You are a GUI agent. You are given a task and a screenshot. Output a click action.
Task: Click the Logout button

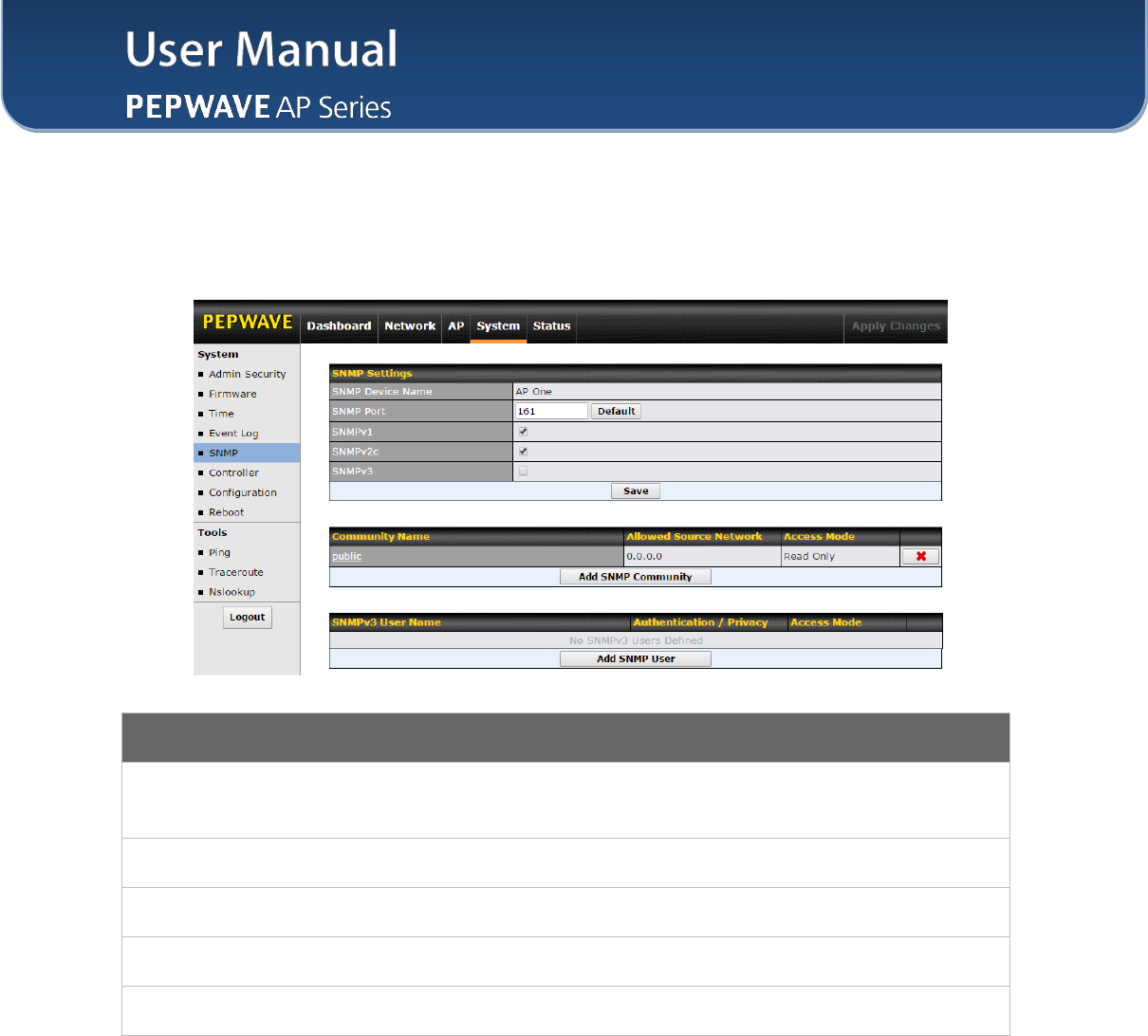[x=248, y=618]
